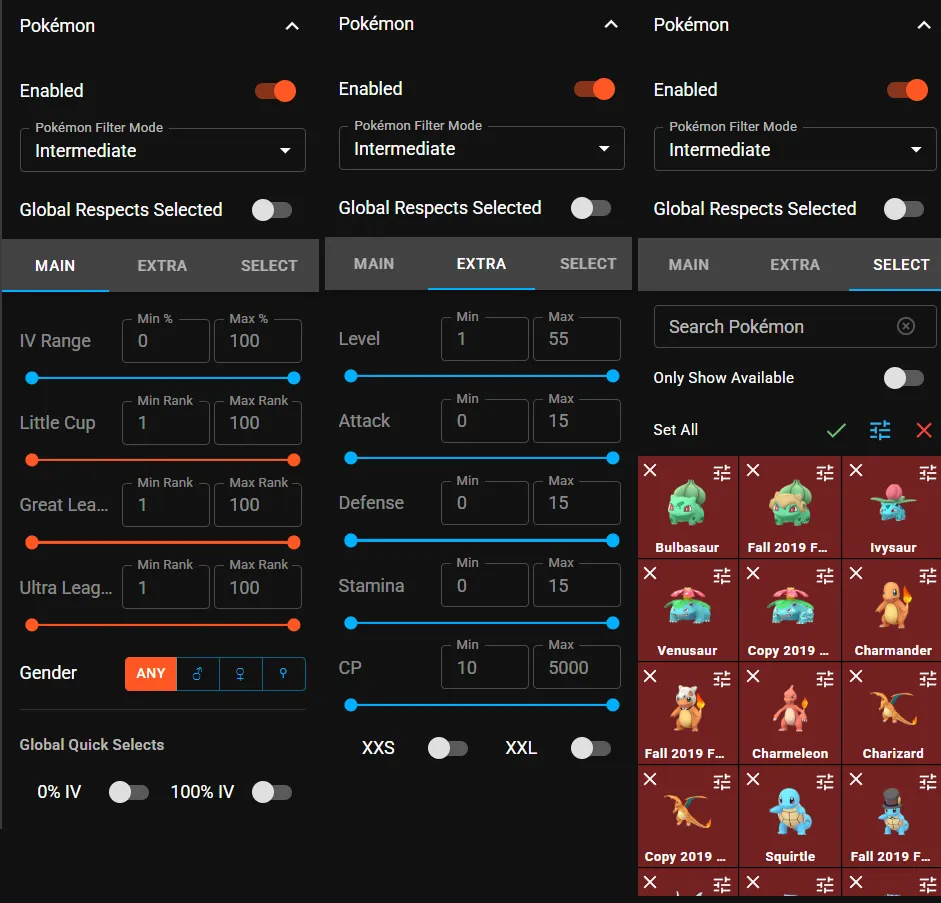Switch to the EXTRA tab in the Search Pokémon panel
Screen dimensions: 941x903
(795, 265)
